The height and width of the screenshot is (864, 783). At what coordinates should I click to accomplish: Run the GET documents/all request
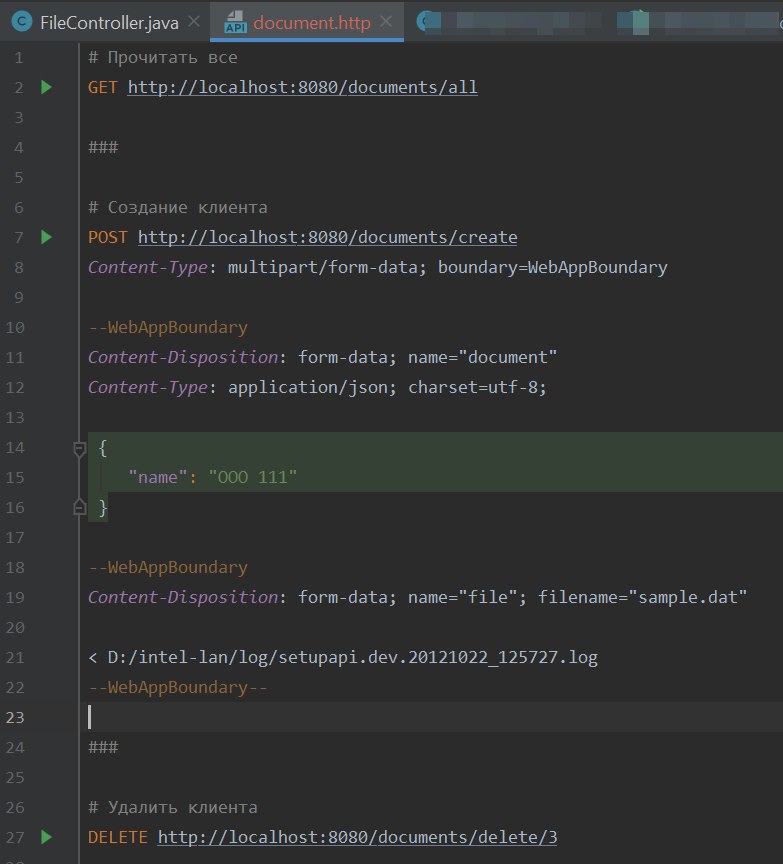[46, 88]
